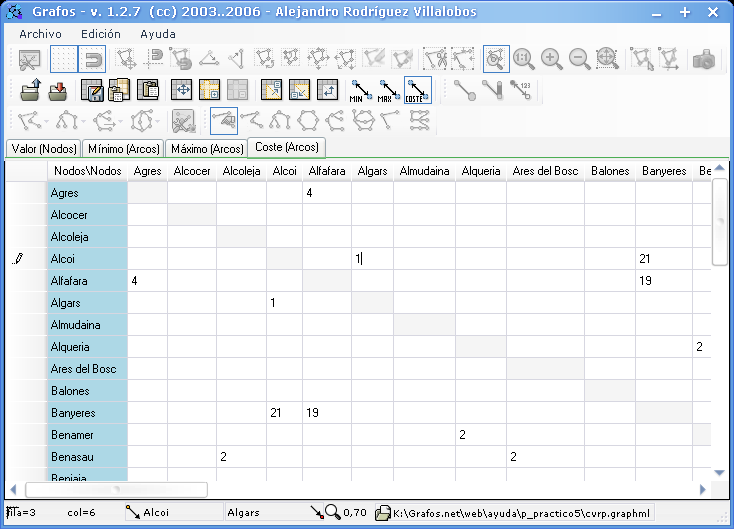Image resolution: width=734 pixels, height=529 pixels.
Task: Click the zoom in magnifier icon
Action: pyautogui.click(x=551, y=59)
